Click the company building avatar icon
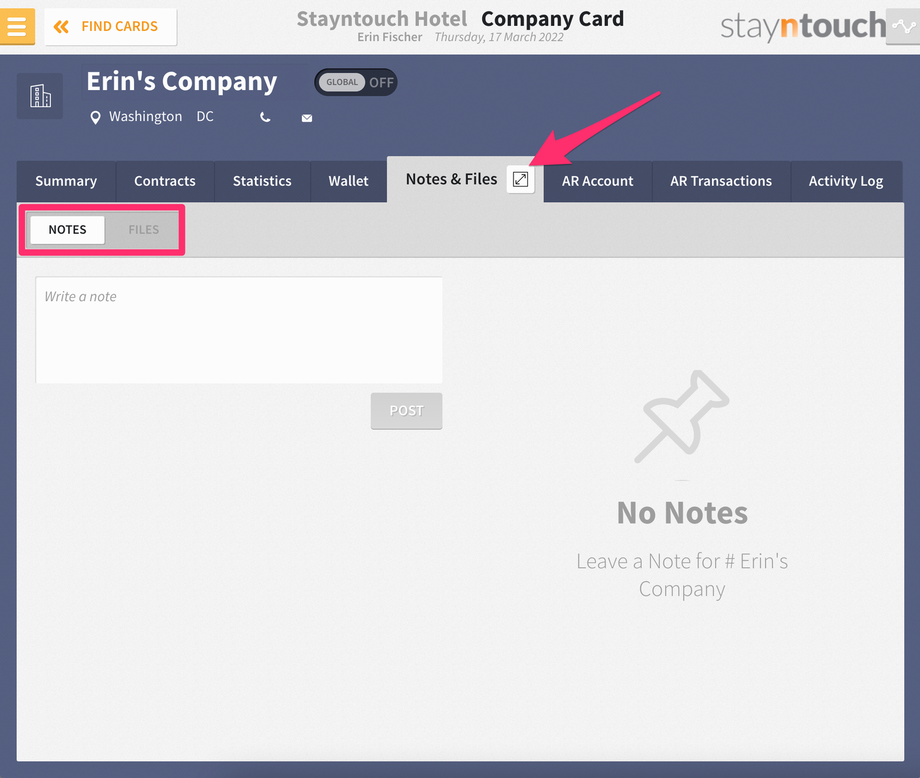 pos(40,96)
